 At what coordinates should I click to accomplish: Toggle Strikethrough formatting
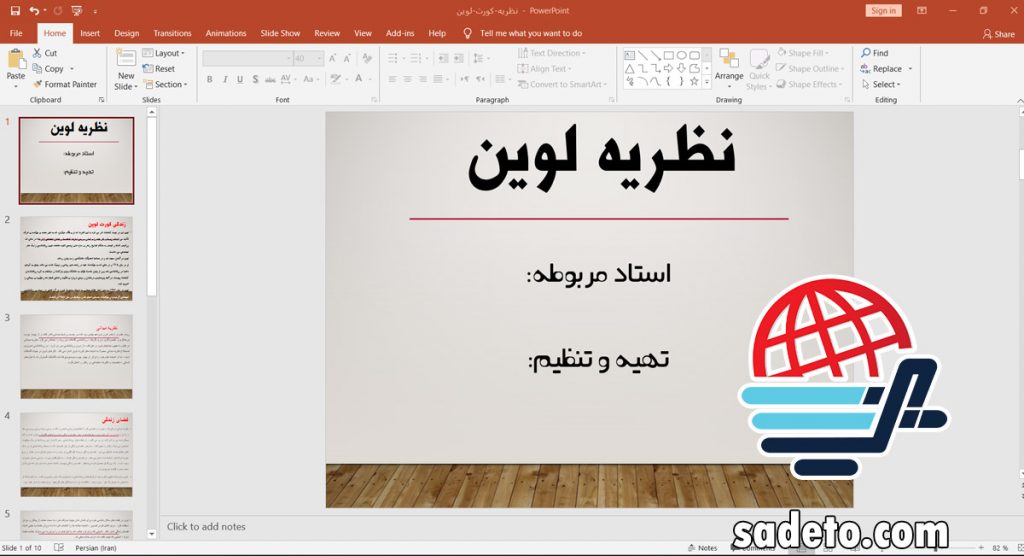pos(270,79)
